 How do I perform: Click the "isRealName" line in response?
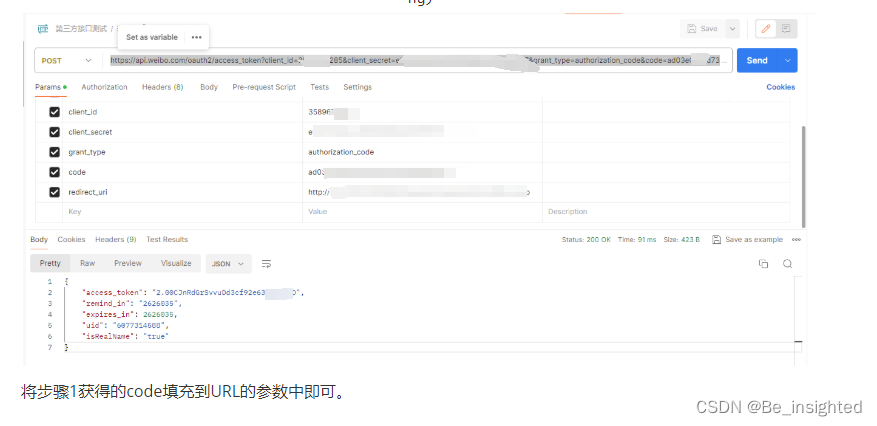point(125,337)
